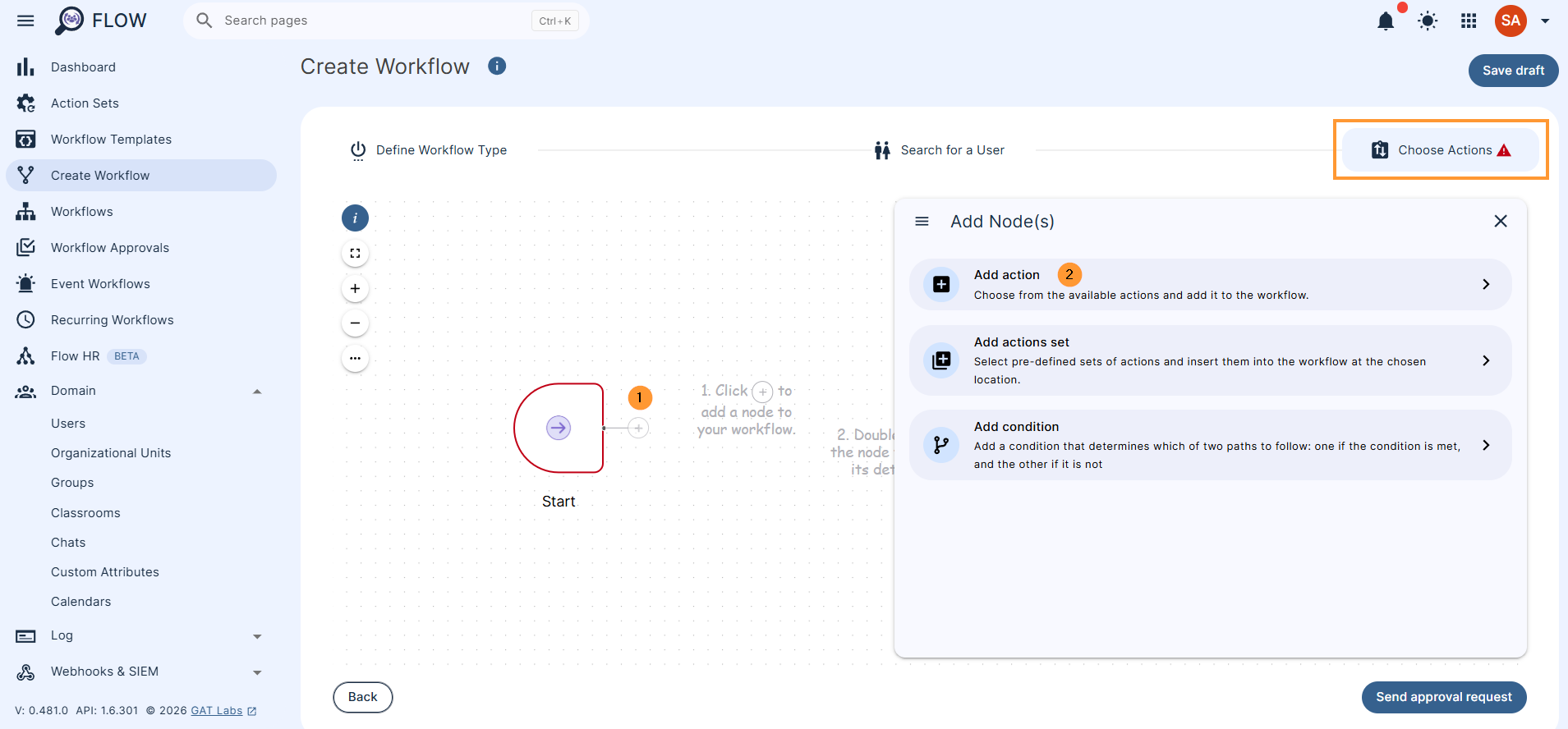Open Workflow Approvals page
Viewport: 1568px width, 729px height.
click(141, 248)
